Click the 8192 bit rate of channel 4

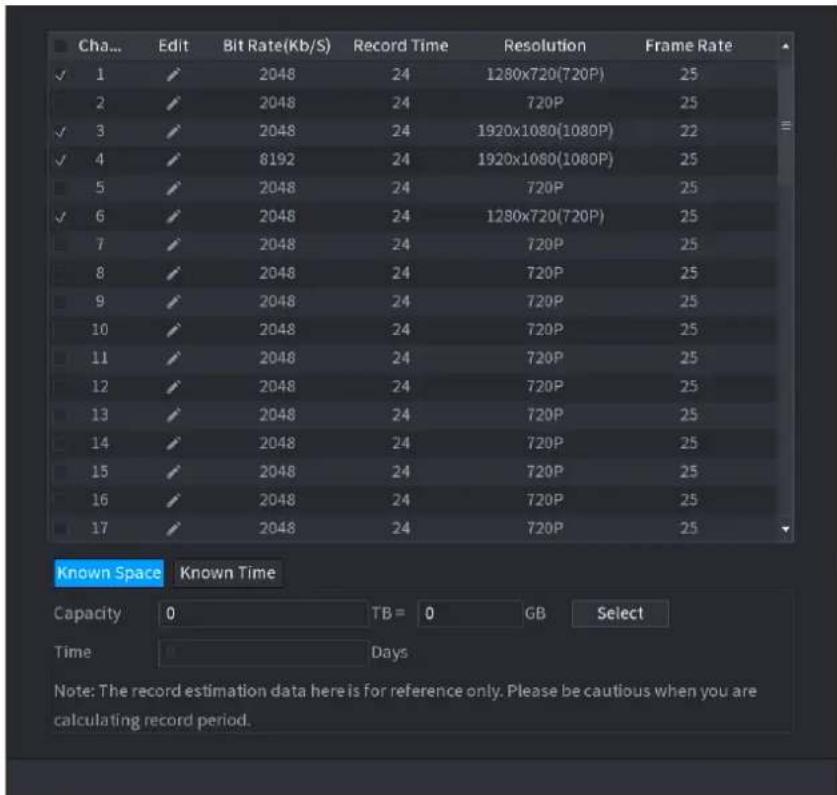pyautogui.click(x=277, y=160)
